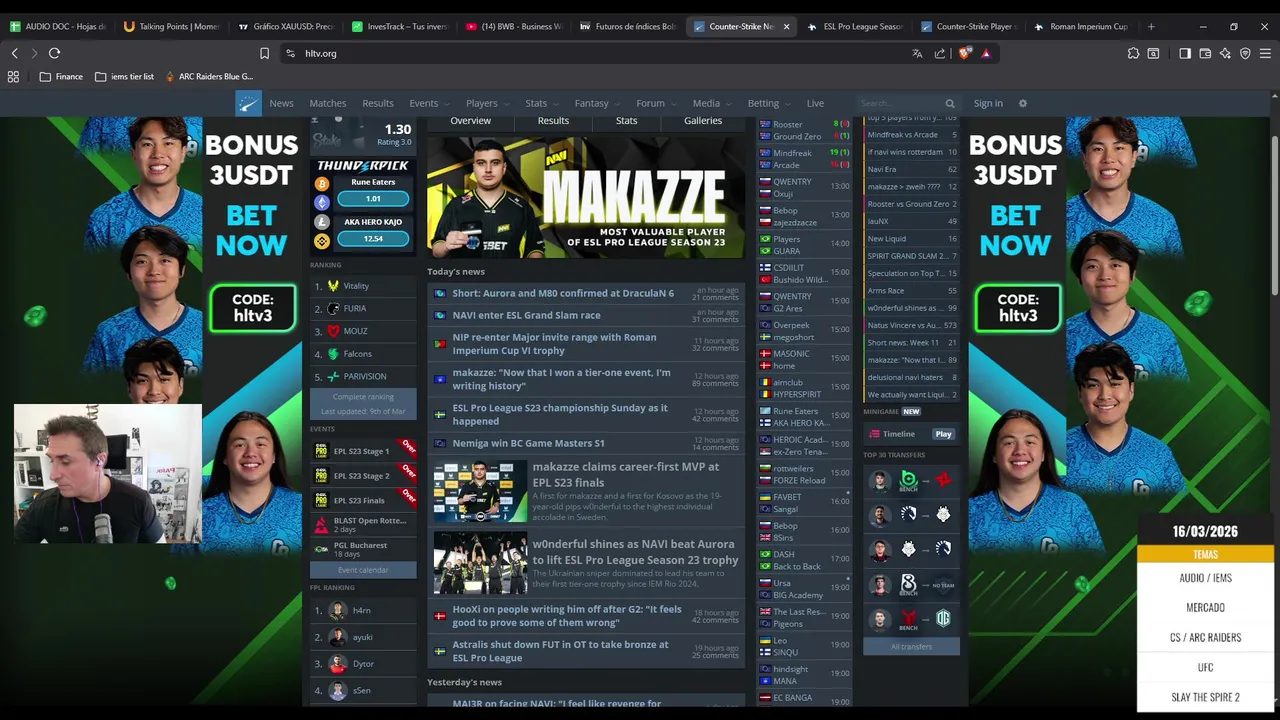This screenshot has height=720, width=1280.
Task: Open the All transfers link
Action: (911, 647)
